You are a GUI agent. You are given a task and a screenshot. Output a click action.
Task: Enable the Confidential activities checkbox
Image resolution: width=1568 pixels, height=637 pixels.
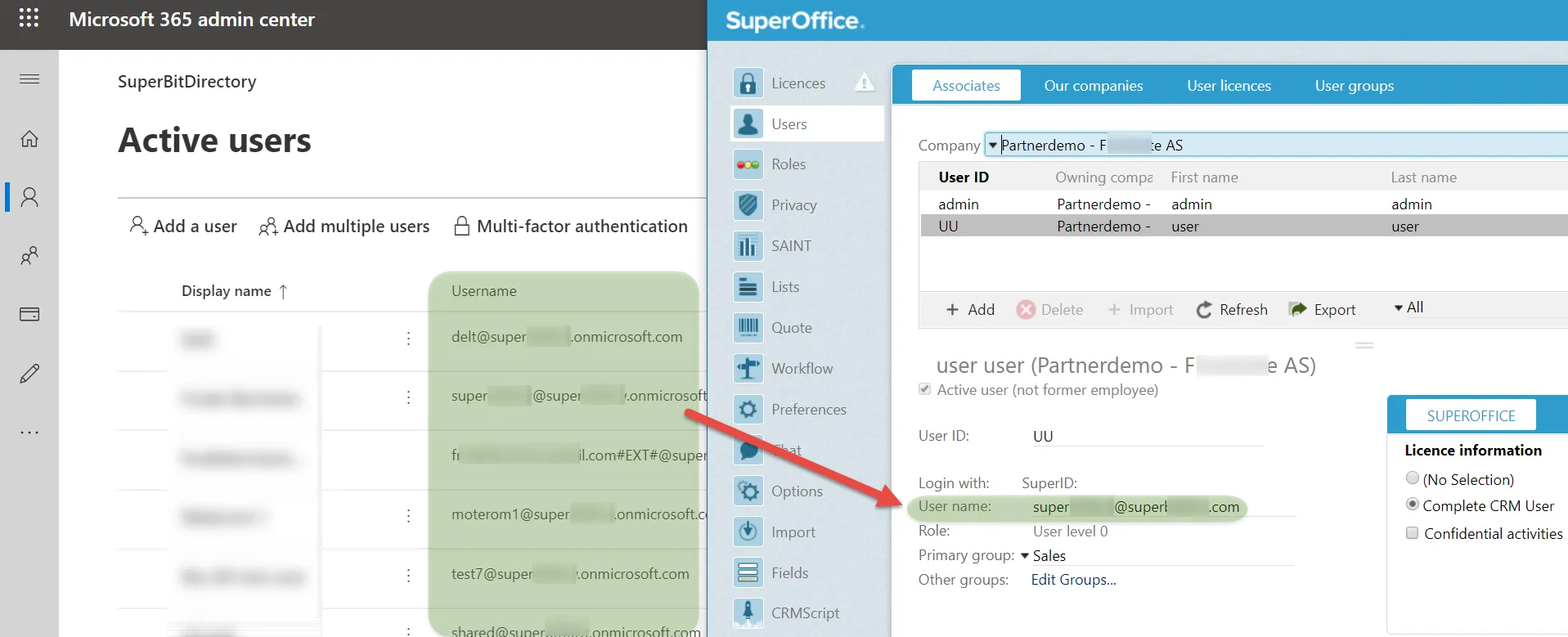[1412, 533]
